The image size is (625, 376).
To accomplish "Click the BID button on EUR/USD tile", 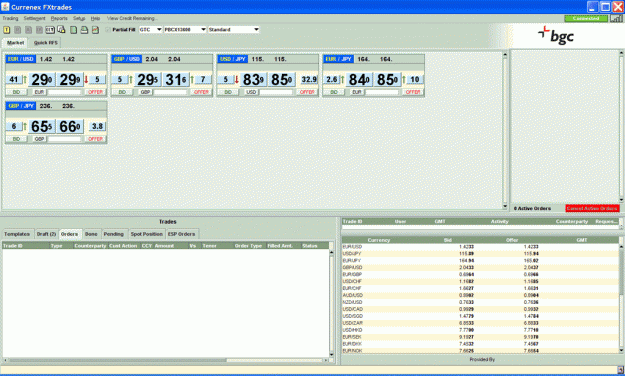I will tap(16, 92).
